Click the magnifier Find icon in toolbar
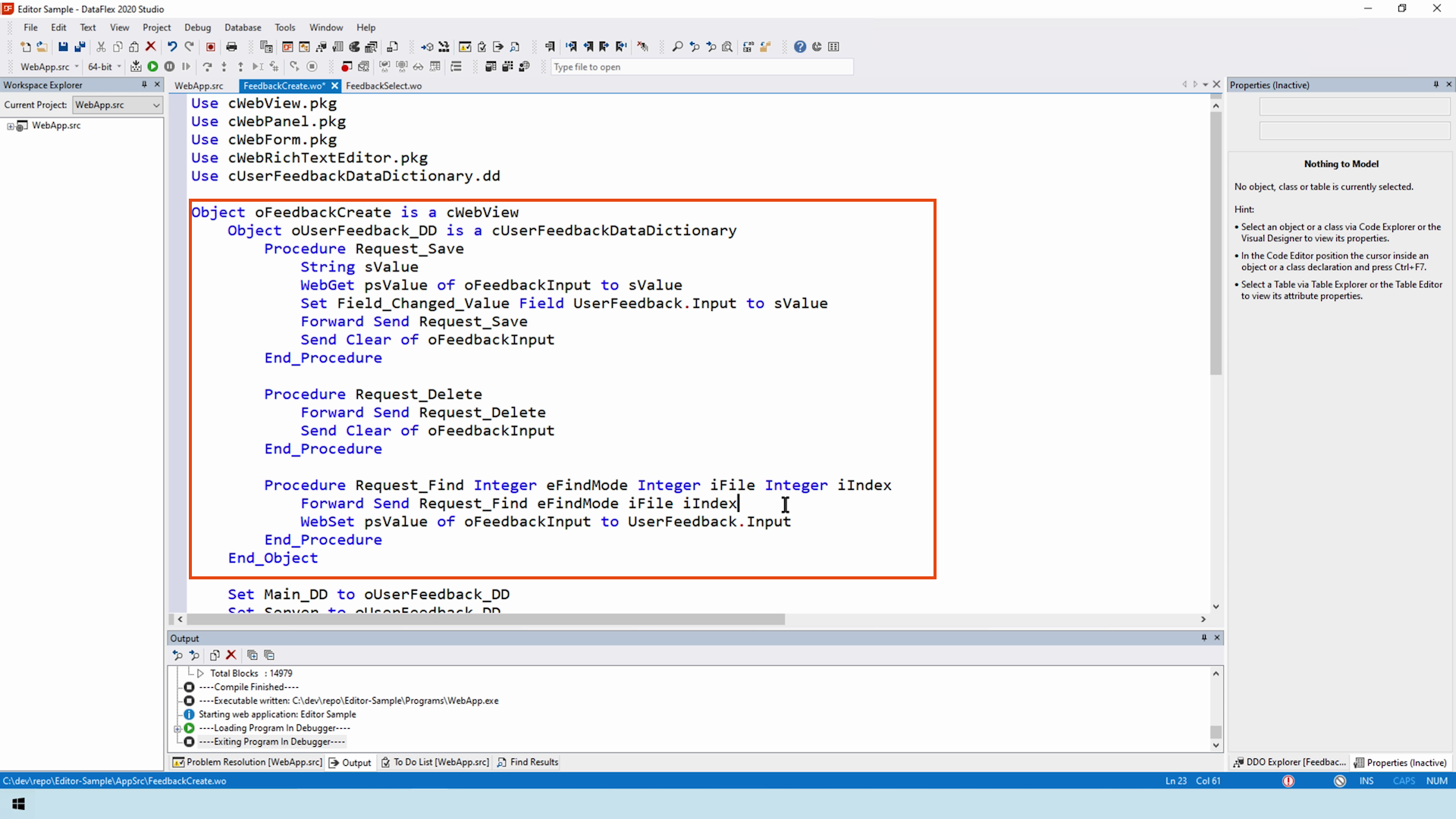1456x819 pixels. (677, 47)
